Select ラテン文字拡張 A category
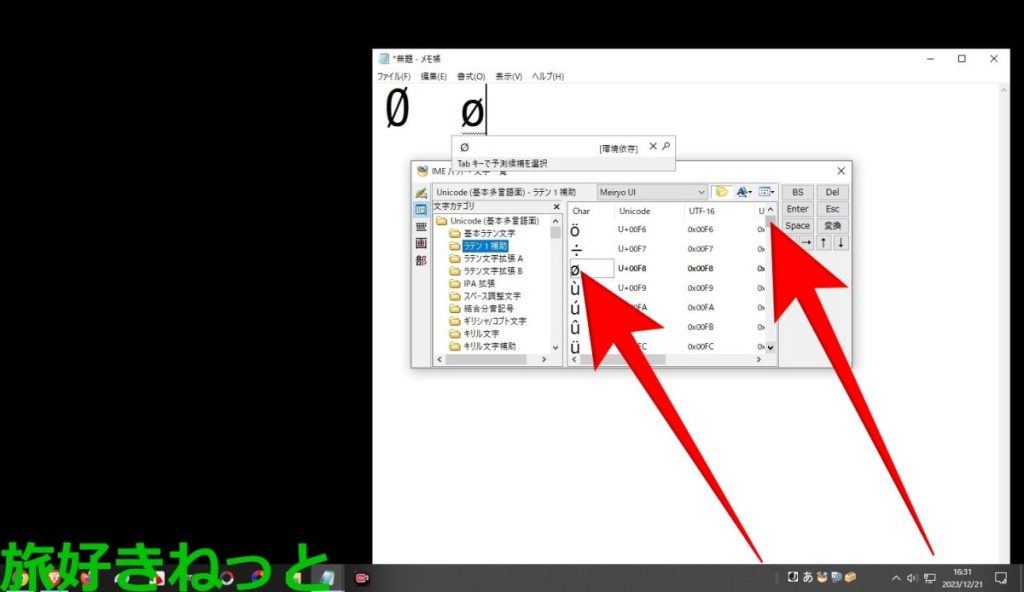1024x592 pixels. [493, 258]
